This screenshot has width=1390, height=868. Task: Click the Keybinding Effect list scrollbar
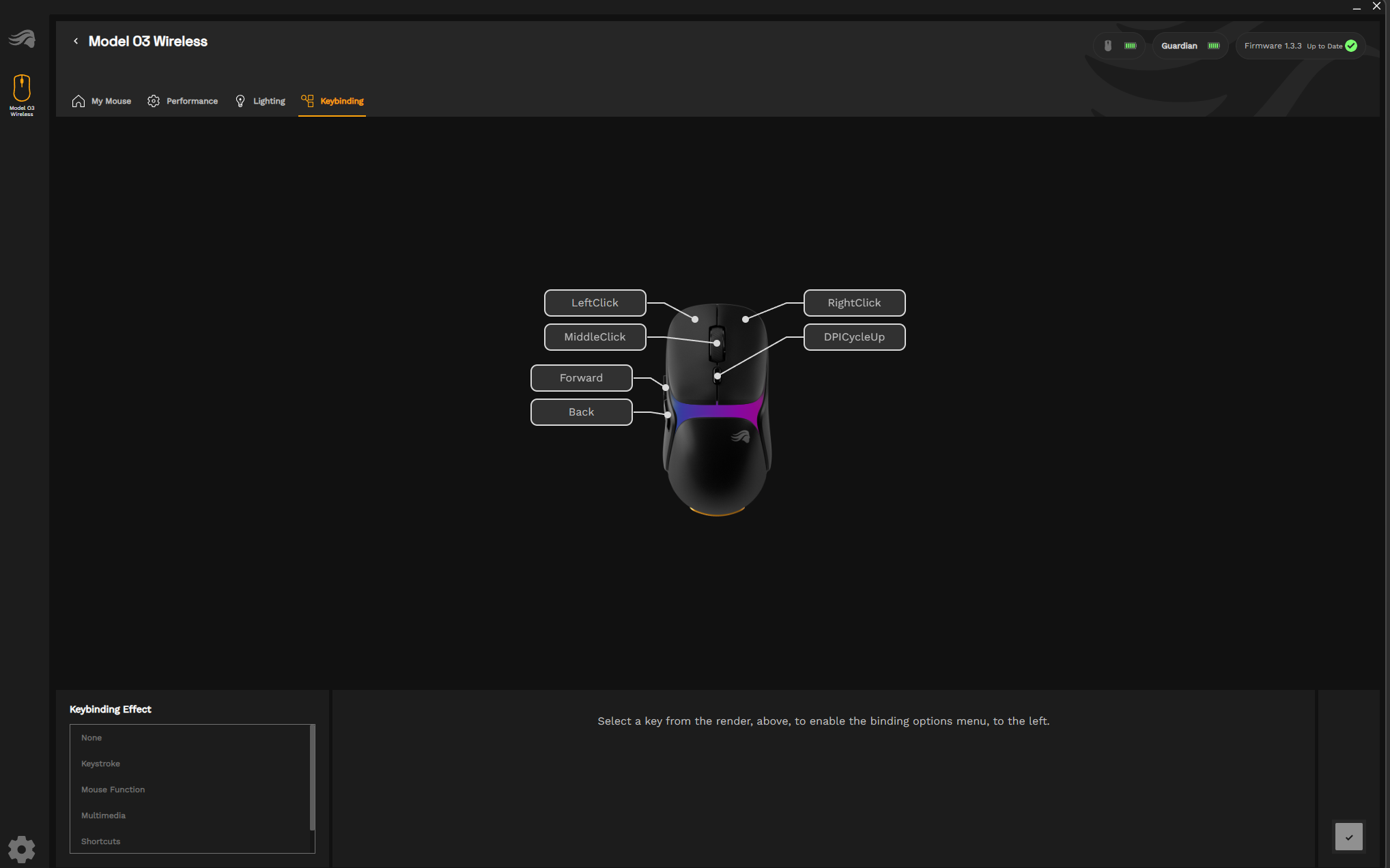(x=312, y=778)
